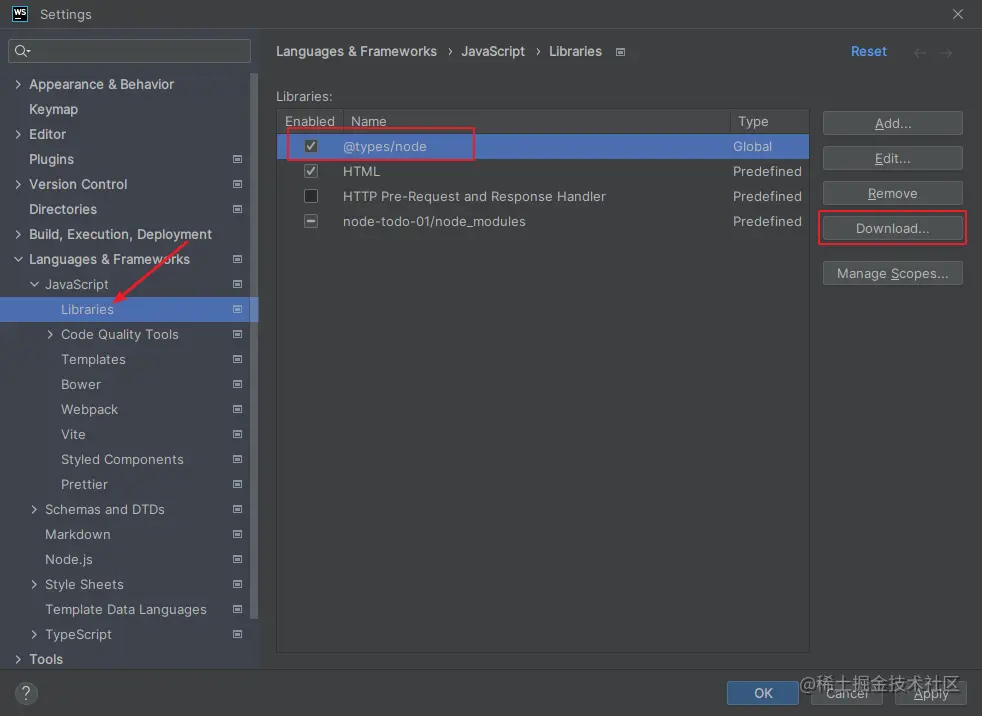The image size is (982, 716).
Task: Open Node.js settings page
Action: coord(69,559)
